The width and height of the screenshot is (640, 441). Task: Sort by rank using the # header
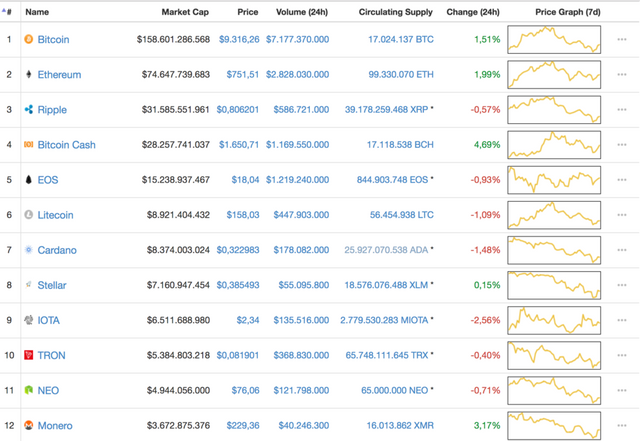[7, 12]
